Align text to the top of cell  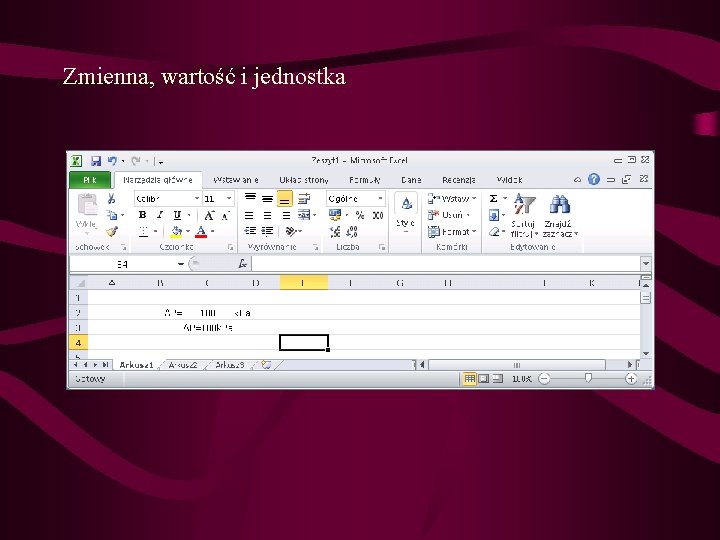pos(250,198)
